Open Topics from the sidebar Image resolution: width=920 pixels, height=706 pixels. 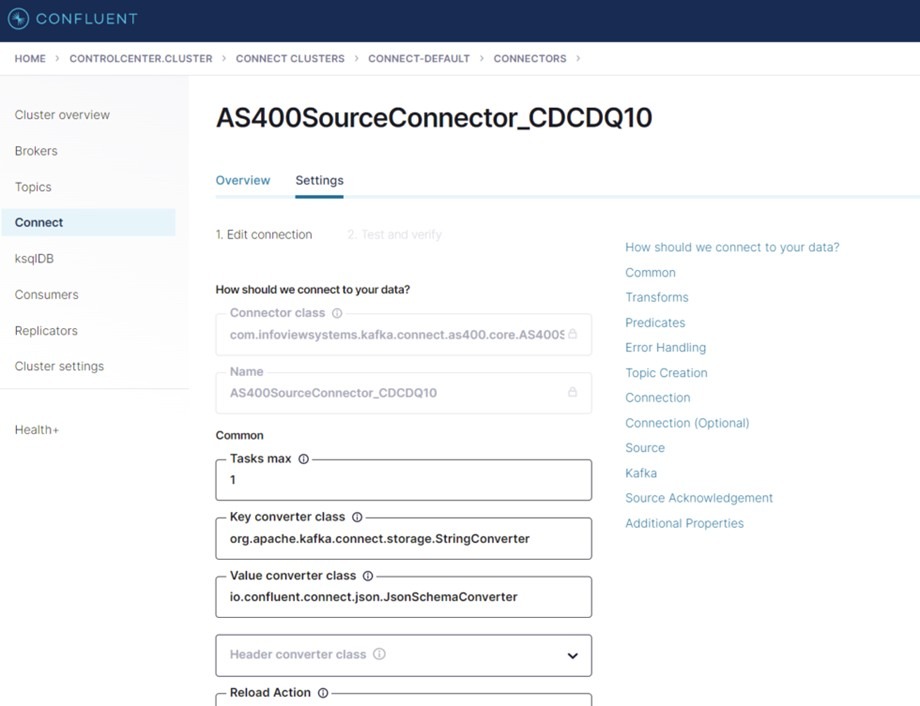point(33,186)
